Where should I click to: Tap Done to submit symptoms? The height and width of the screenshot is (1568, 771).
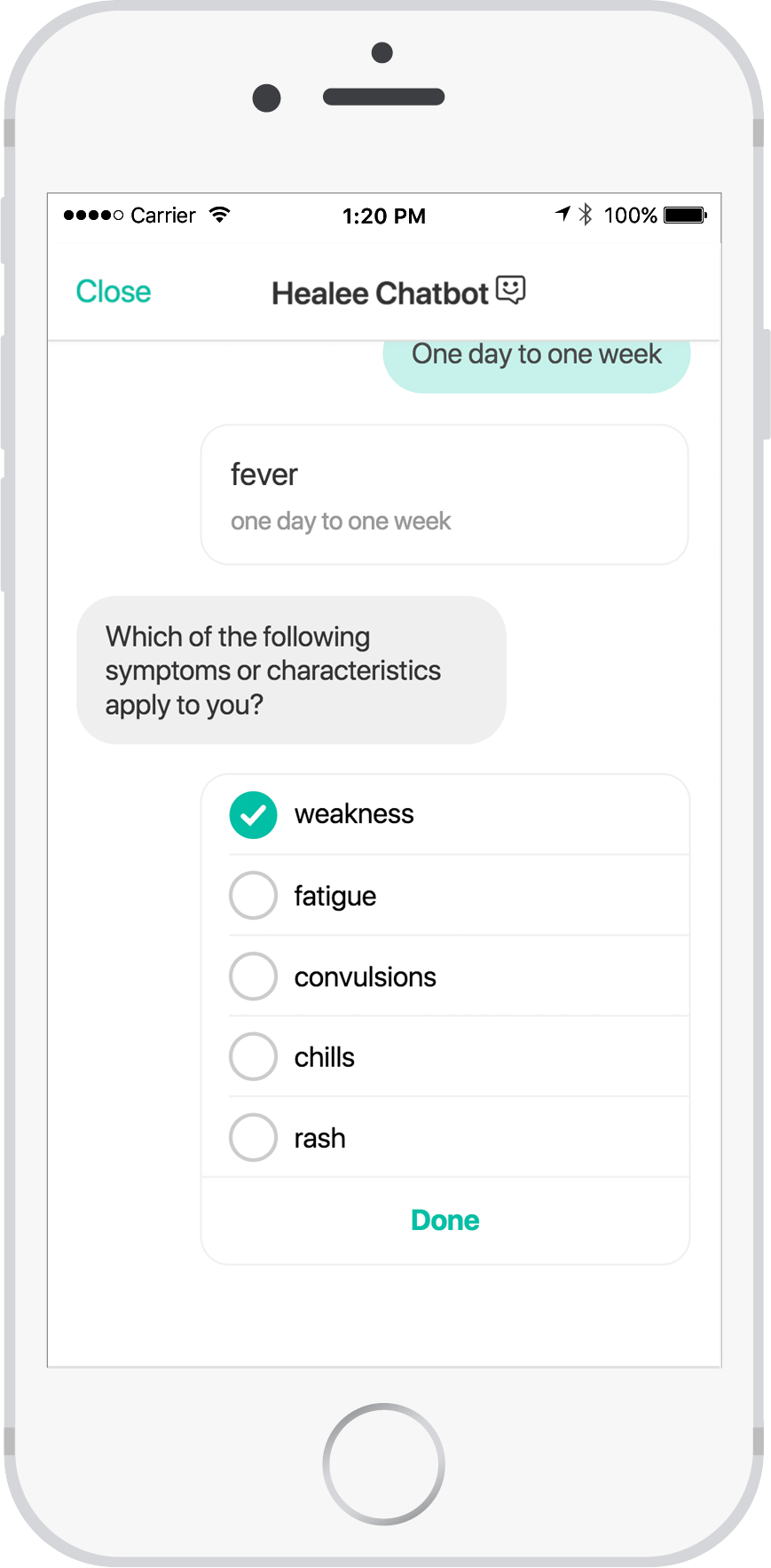(445, 1220)
